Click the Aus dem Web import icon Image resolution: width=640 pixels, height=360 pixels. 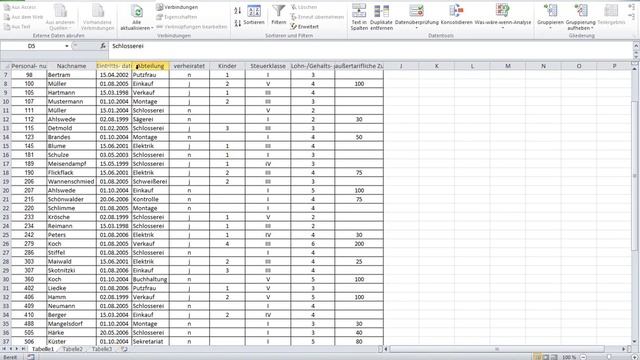coord(7,17)
